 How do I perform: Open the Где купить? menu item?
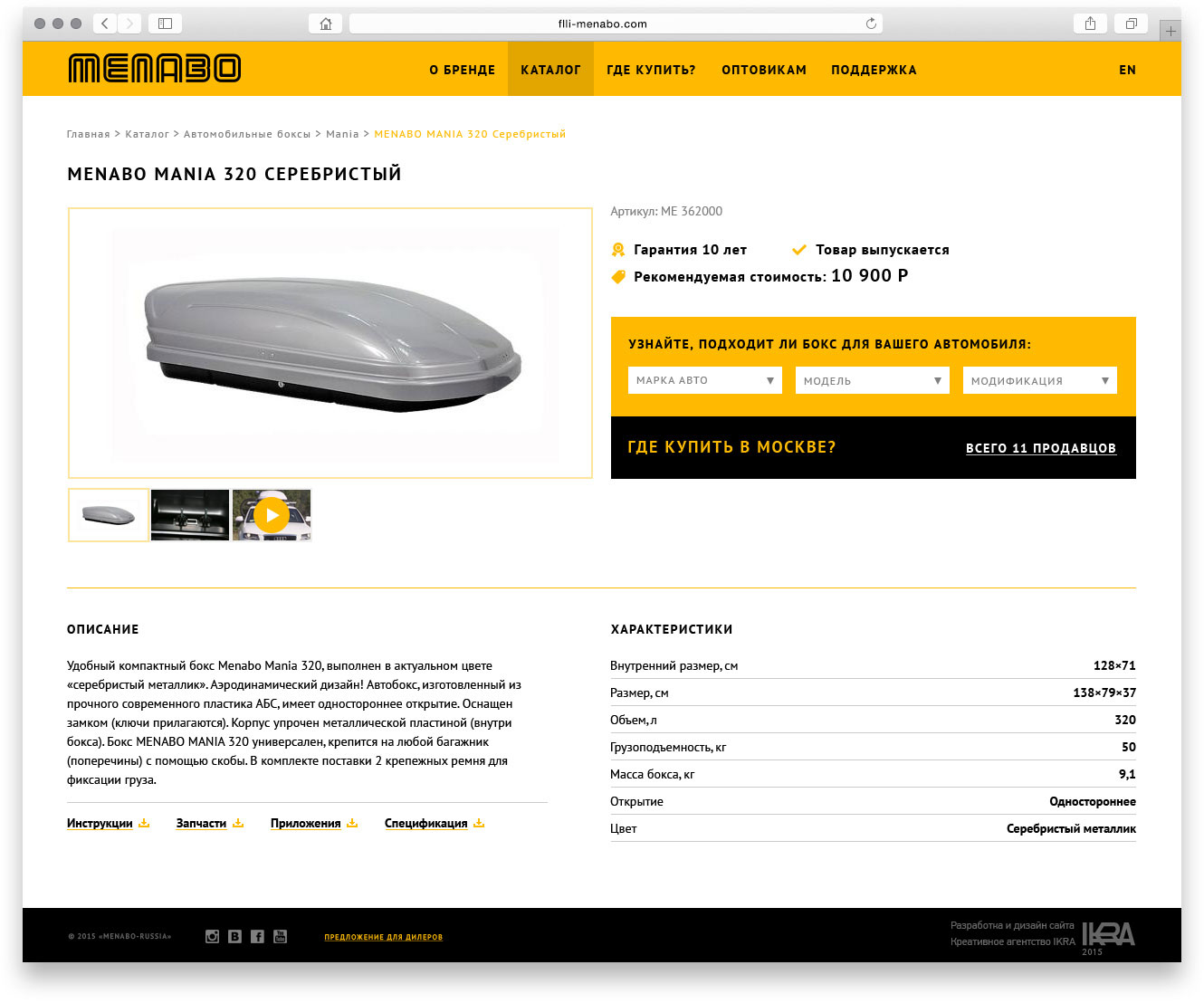click(x=651, y=70)
